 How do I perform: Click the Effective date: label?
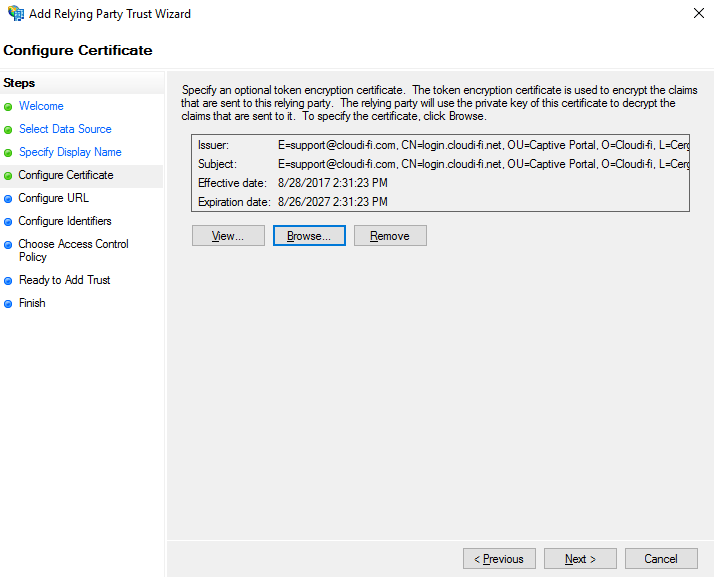click(232, 183)
